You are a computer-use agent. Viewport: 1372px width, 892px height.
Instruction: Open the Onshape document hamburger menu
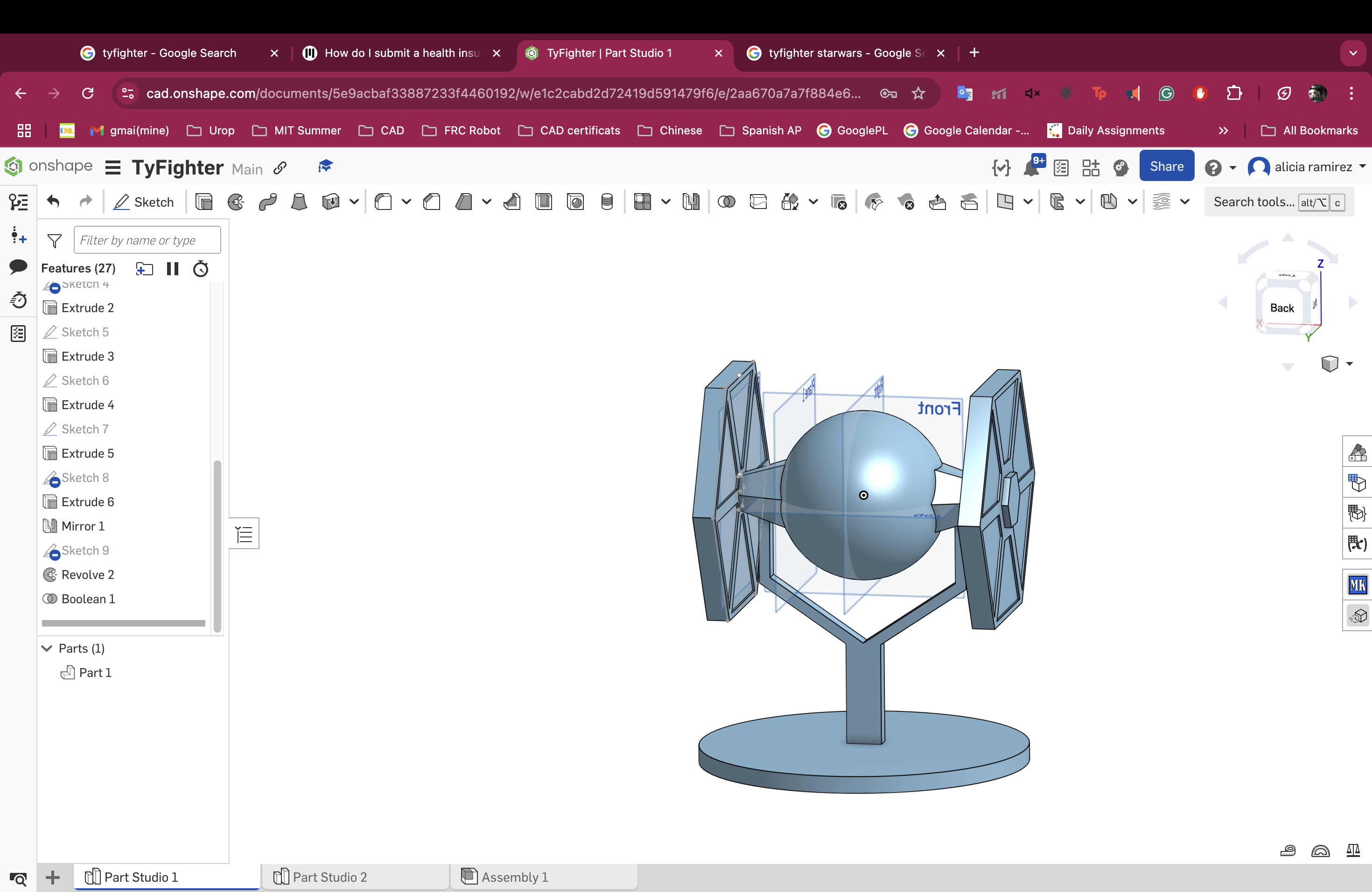click(113, 167)
